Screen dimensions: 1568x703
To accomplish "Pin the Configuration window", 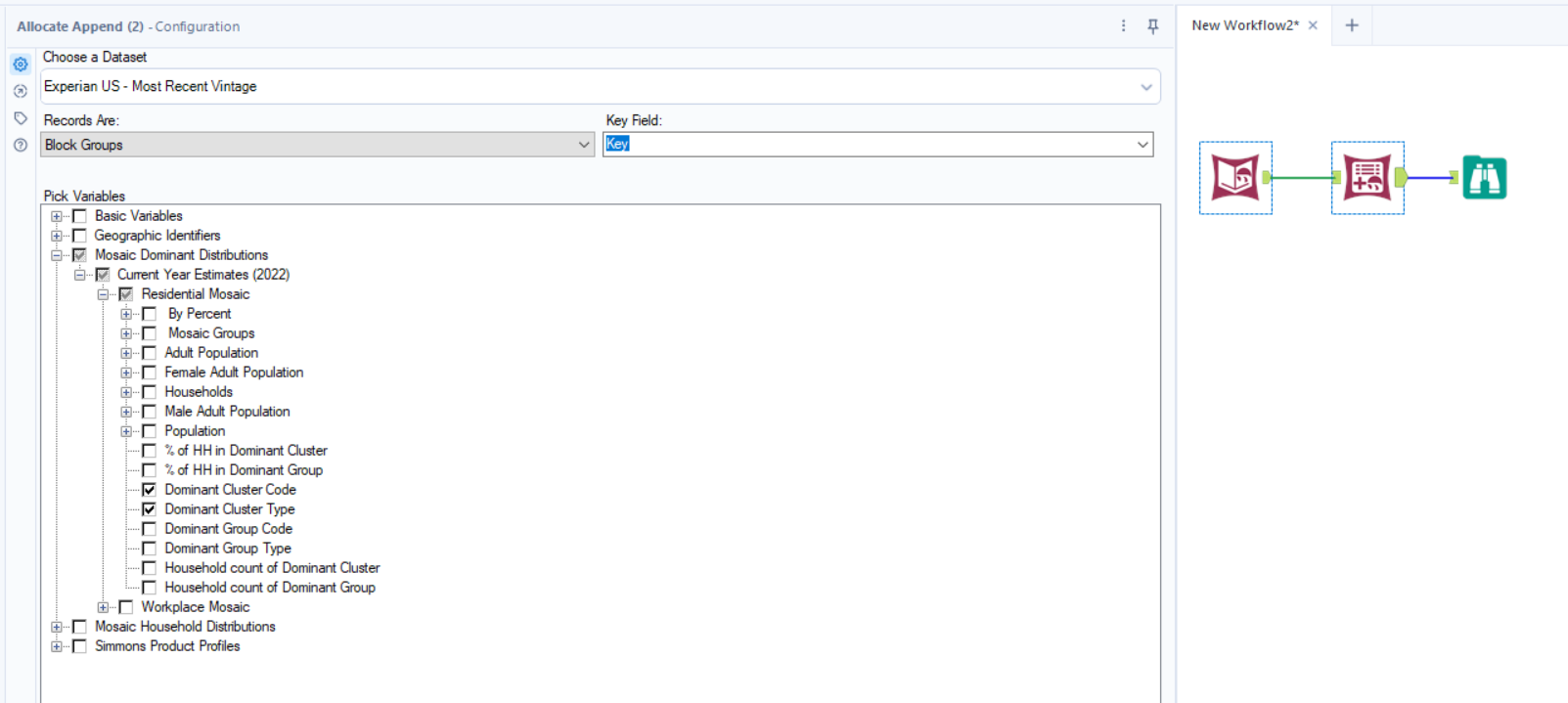I will tap(1152, 26).
